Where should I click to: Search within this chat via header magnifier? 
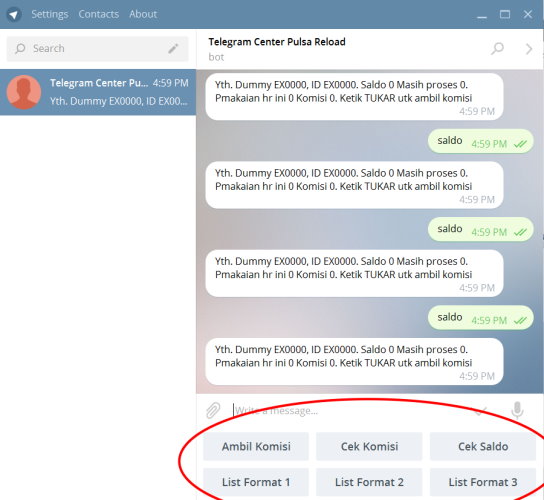tap(497, 49)
